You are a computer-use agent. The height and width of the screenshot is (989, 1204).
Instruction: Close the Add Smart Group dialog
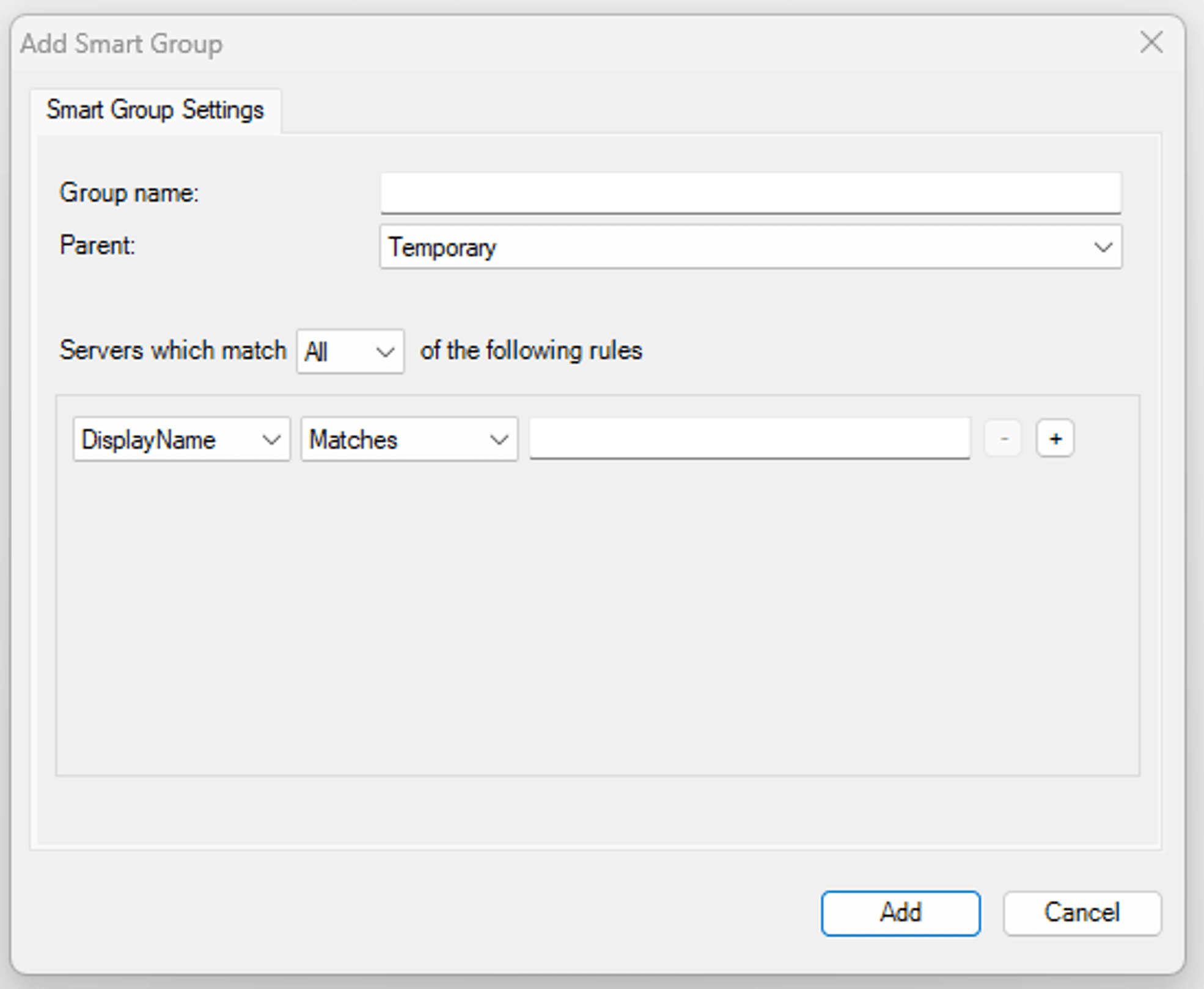point(1151,43)
